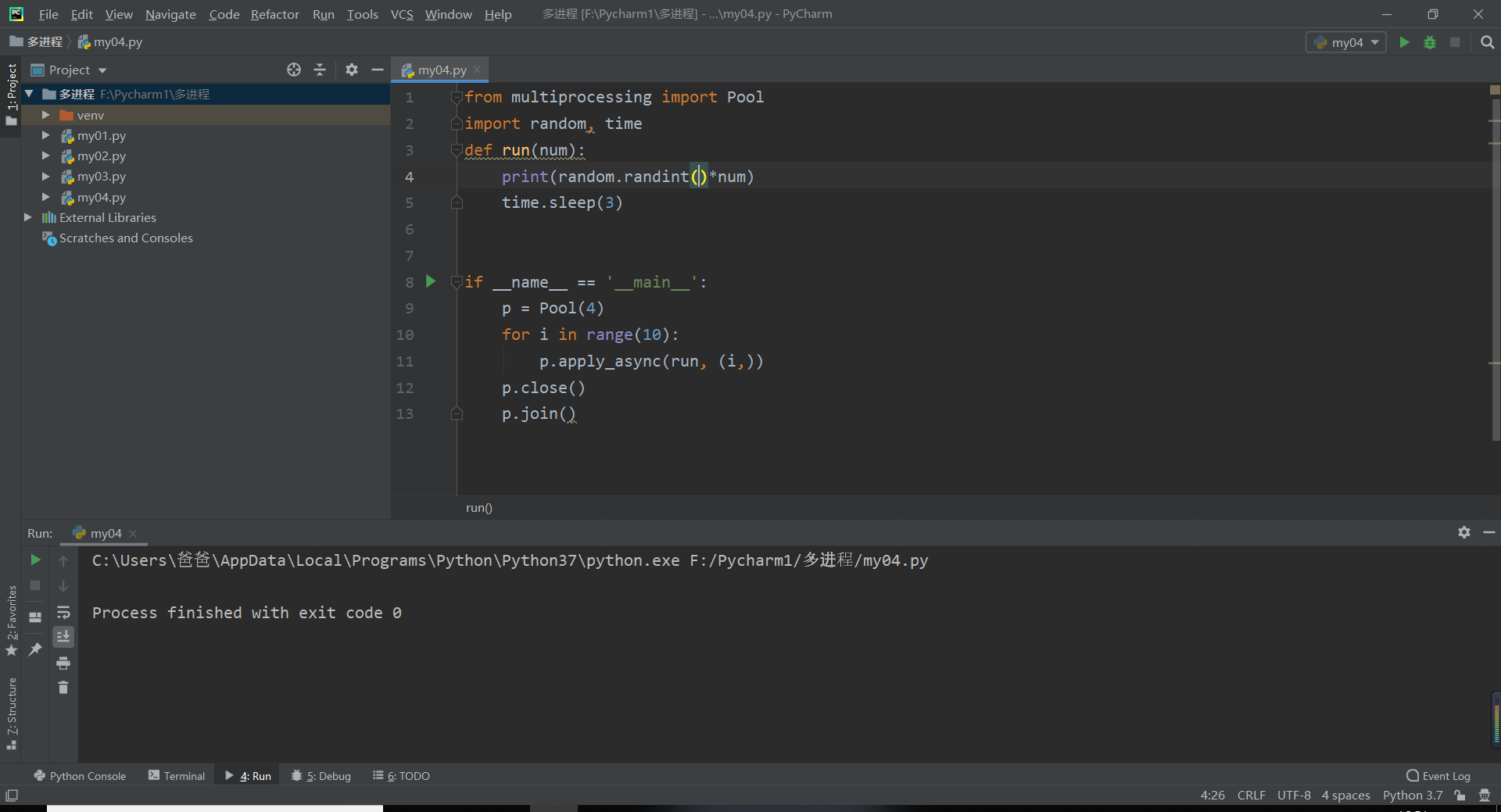Click the Stop icon in the top toolbar
The width and height of the screenshot is (1501, 812).
click(x=1455, y=42)
